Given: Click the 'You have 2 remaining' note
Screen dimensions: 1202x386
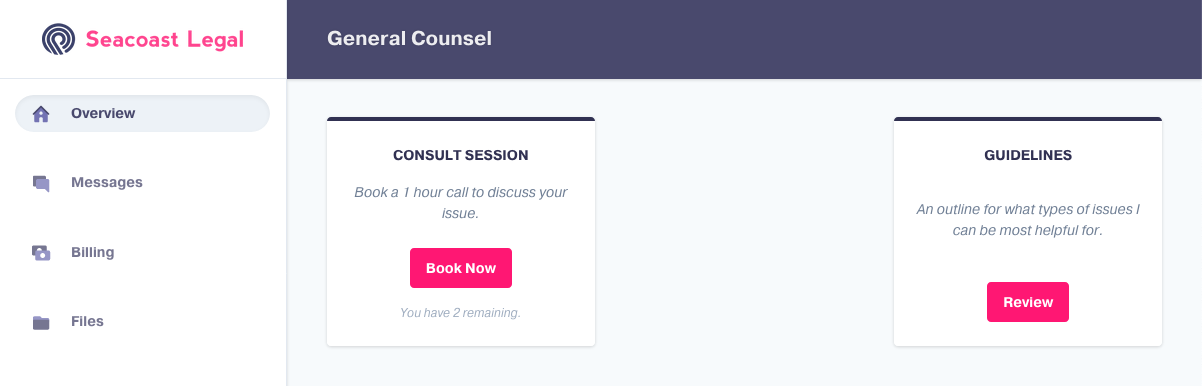Looking at the screenshot, I should click(461, 313).
